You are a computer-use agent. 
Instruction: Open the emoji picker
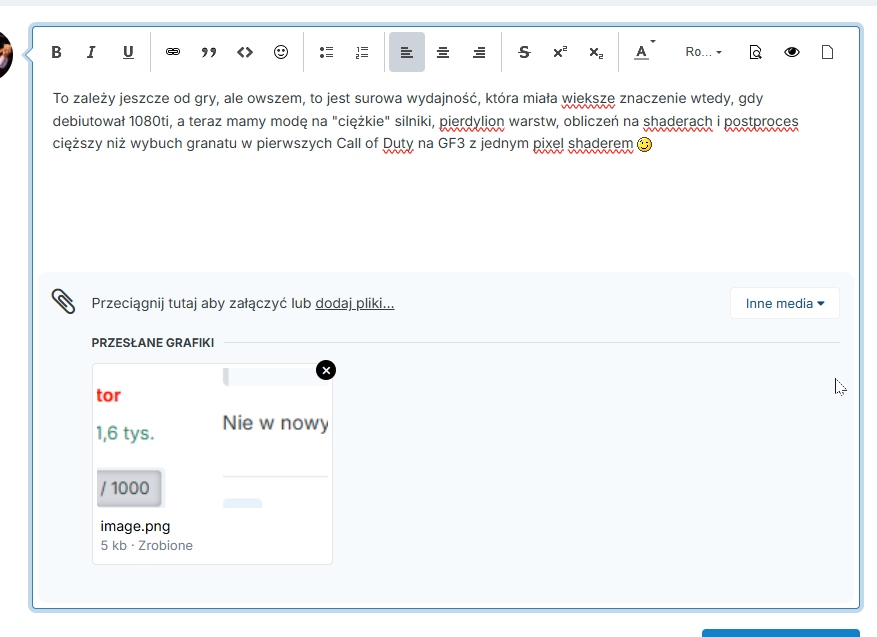[x=281, y=52]
